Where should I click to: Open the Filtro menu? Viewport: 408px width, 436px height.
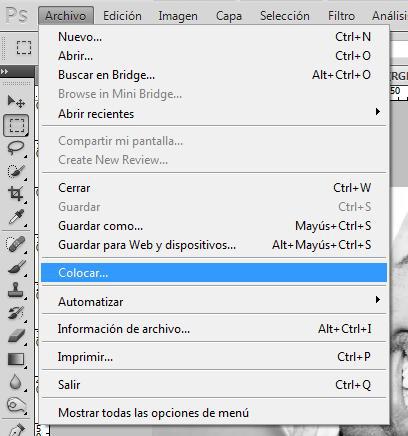[341, 16]
